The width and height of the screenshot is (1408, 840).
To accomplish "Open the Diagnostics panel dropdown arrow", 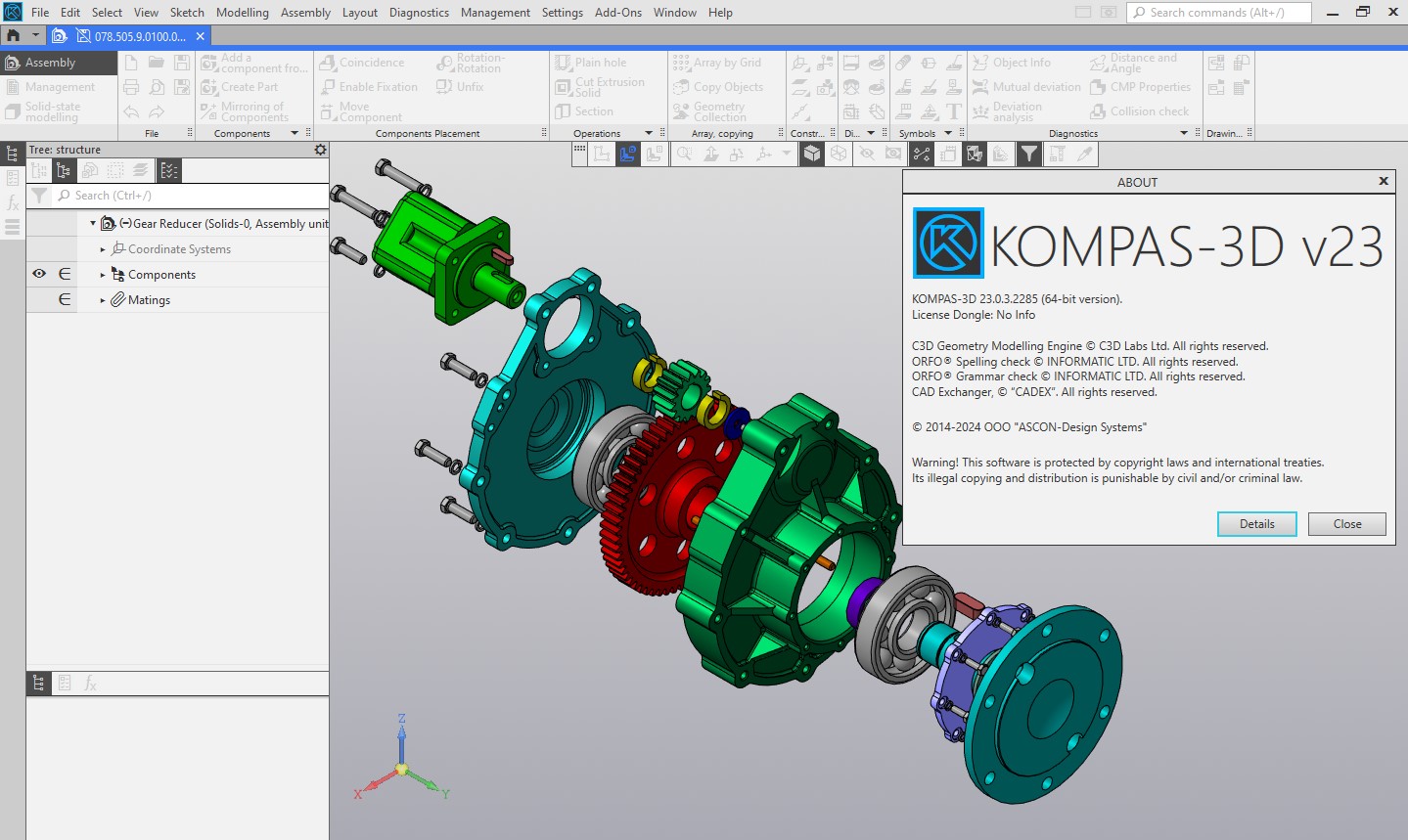I will click(1184, 133).
